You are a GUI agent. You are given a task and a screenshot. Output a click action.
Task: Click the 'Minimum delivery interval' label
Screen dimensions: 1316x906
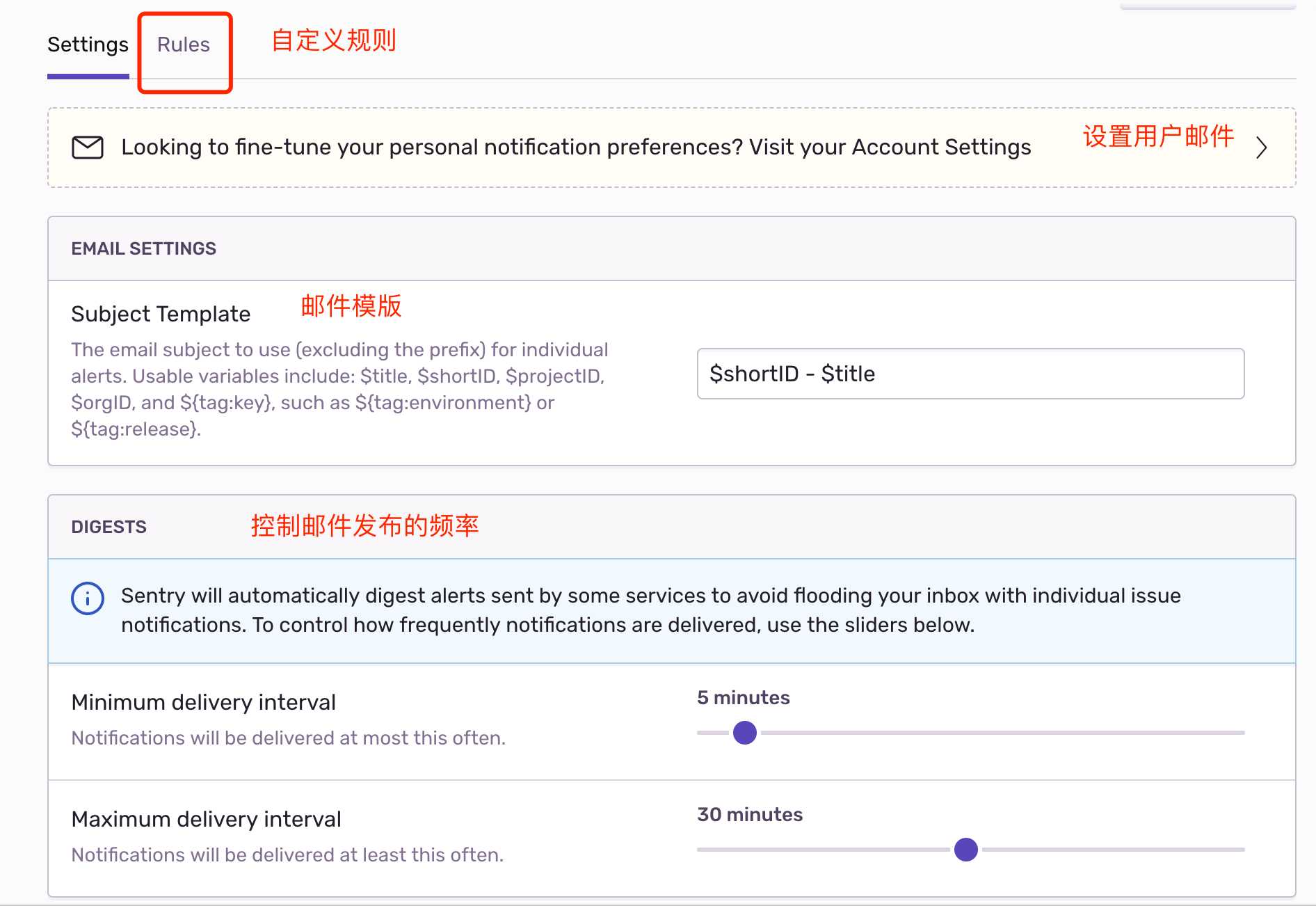(203, 702)
